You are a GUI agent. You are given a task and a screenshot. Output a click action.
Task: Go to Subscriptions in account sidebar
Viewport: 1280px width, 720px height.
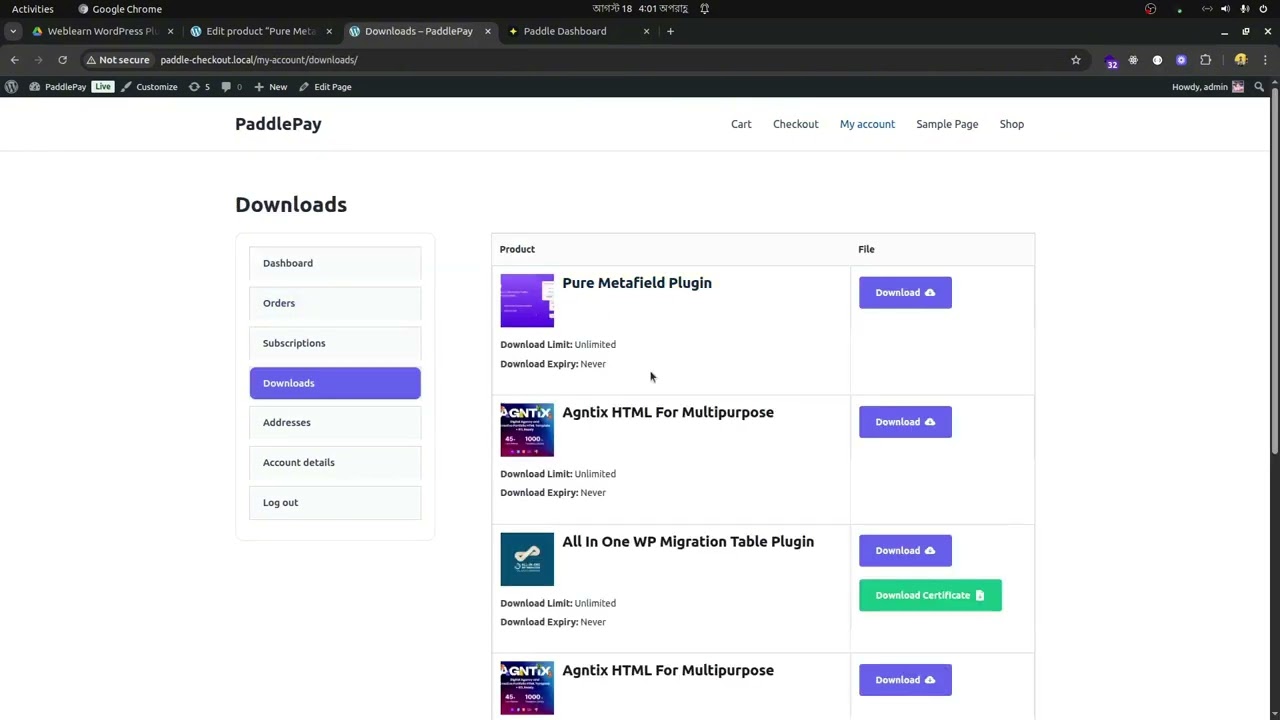pos(335,343)
